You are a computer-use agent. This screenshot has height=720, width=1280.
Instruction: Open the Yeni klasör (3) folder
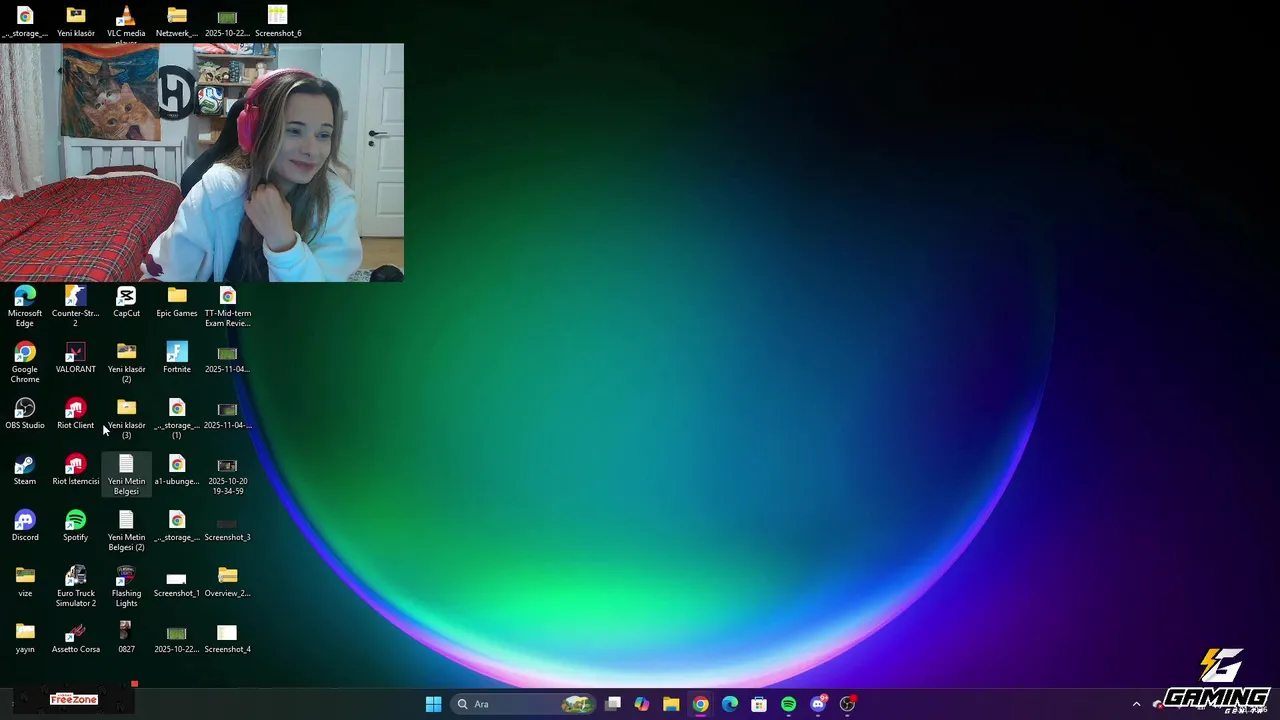tap(126, 418)
